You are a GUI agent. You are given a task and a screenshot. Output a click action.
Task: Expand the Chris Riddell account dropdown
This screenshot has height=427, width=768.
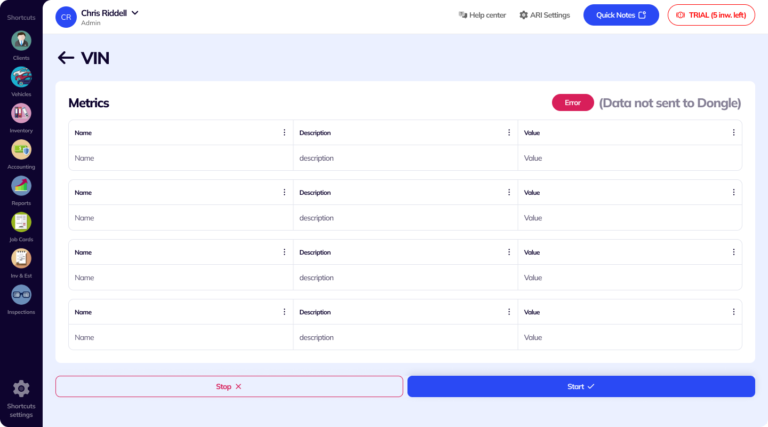tap(135, 12)
